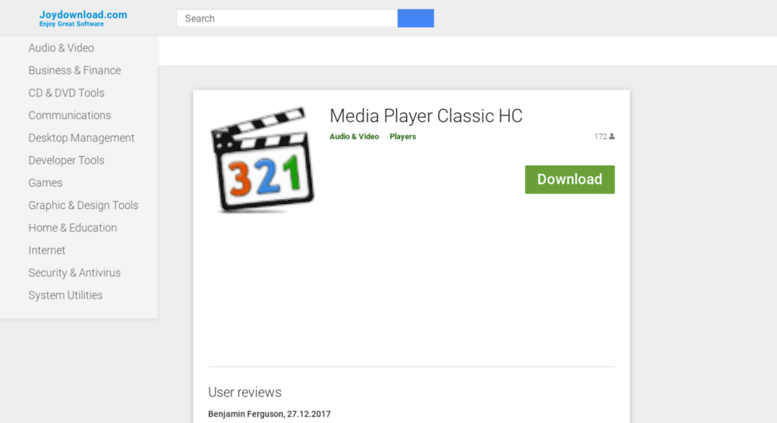The height and width of the screenshot is (423, 777).
Task: Click the User reviews heading
Action: (x=245, y=392)
